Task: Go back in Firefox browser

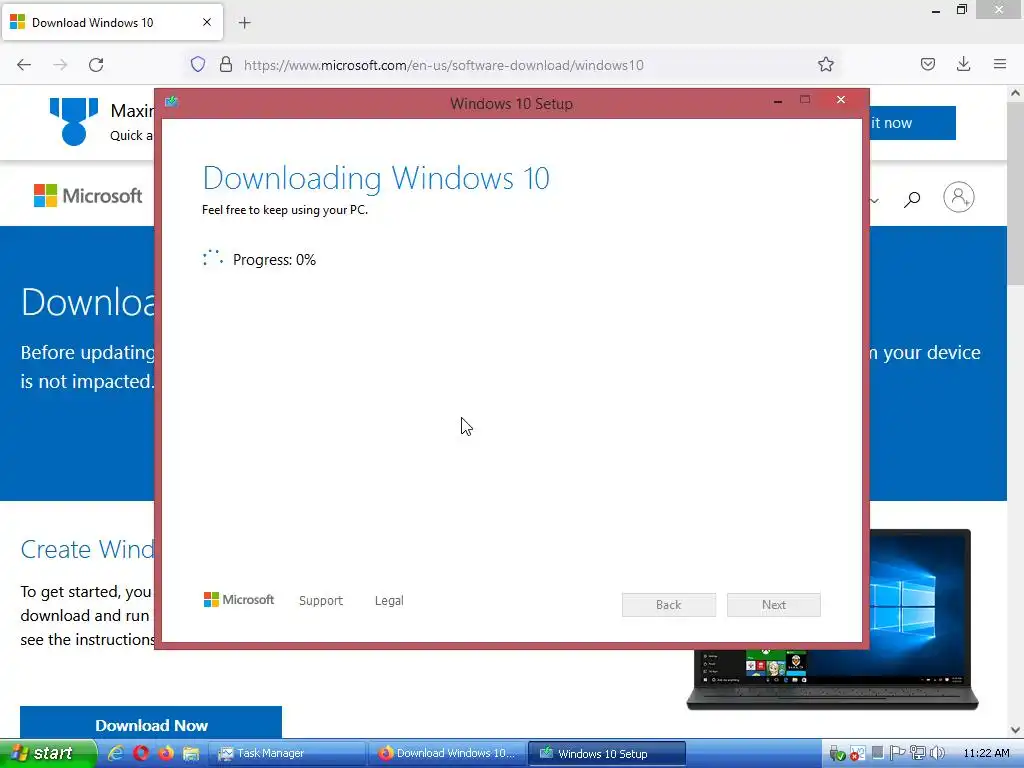Action: 24,65
